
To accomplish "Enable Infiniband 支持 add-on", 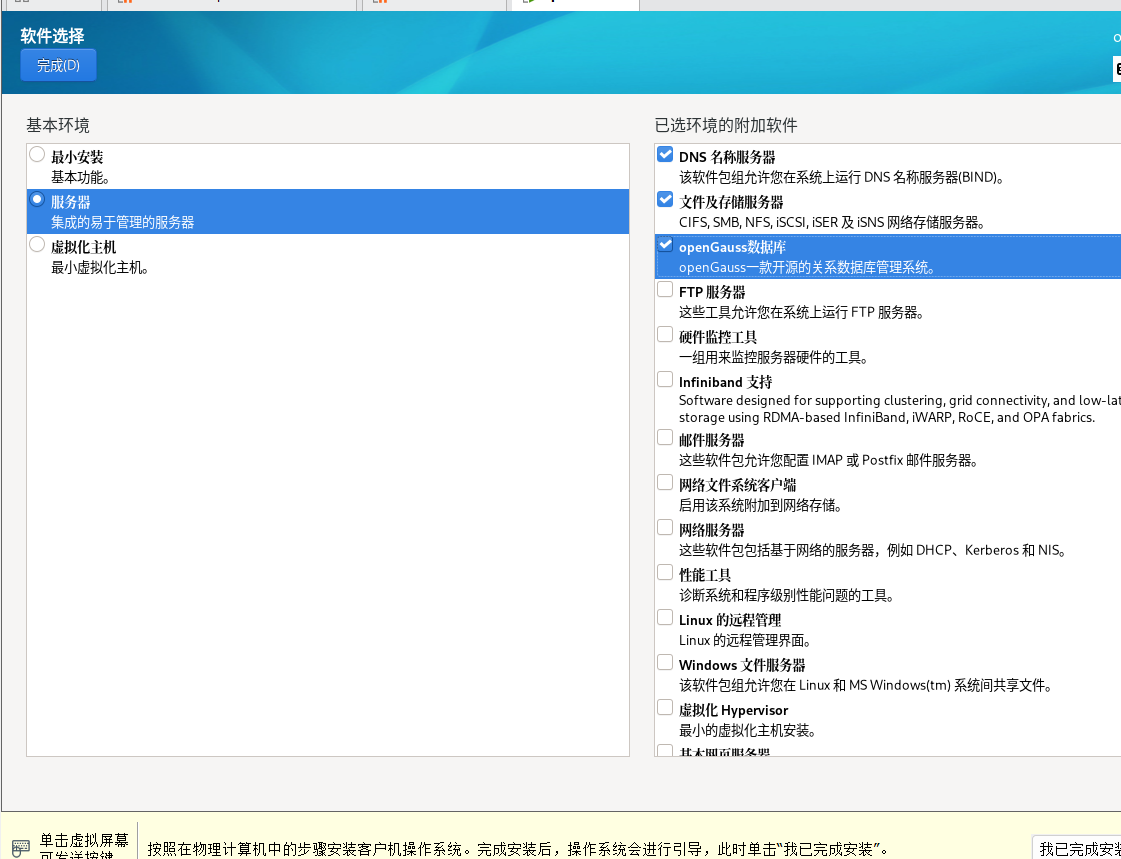I will [x=665, y=378].
